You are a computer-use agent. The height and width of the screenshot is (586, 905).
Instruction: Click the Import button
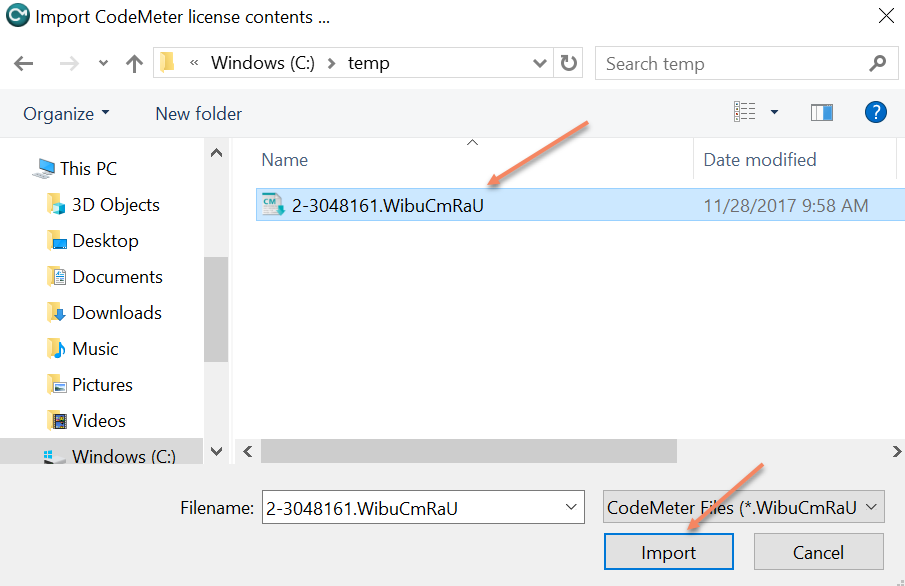point(668,552)
